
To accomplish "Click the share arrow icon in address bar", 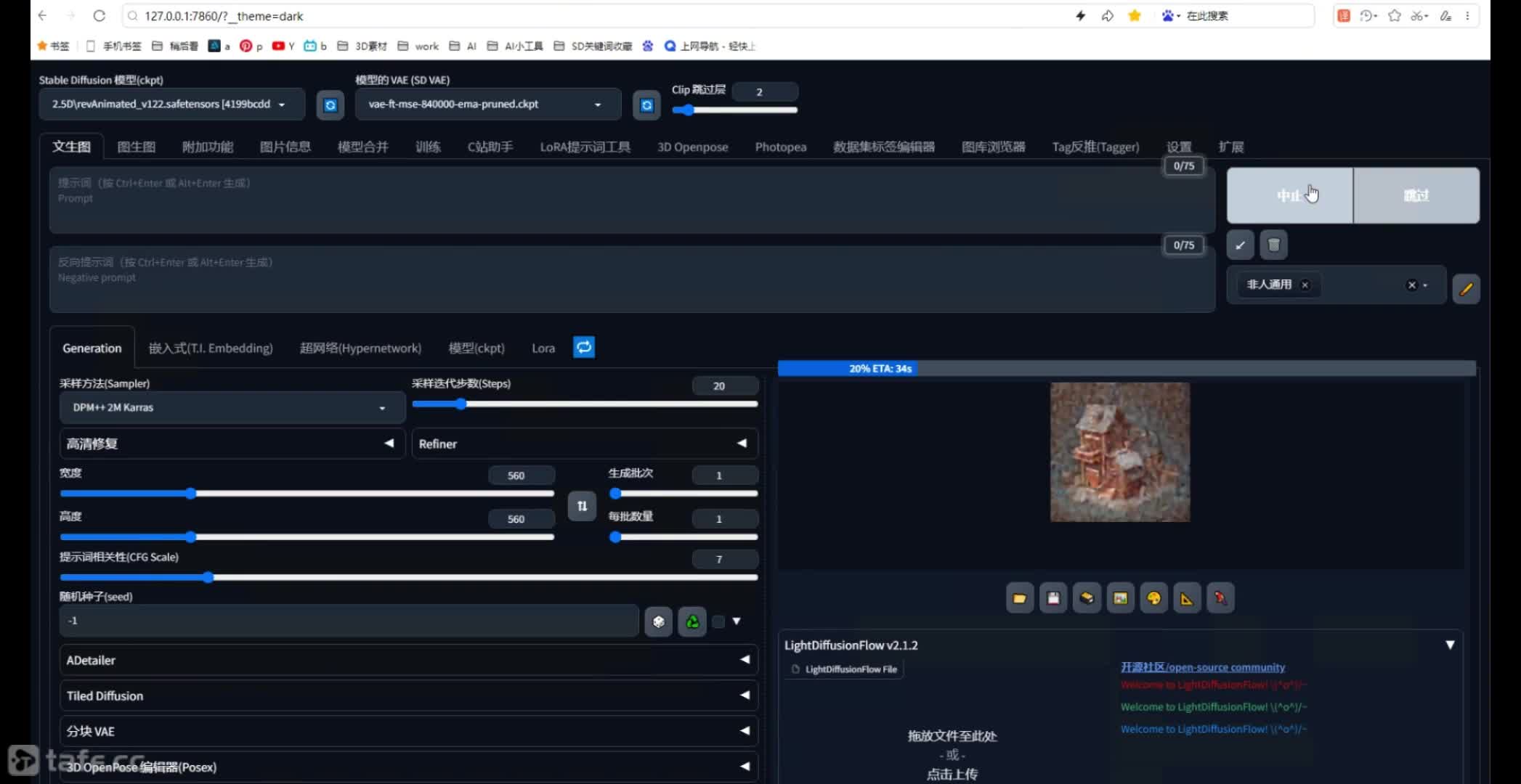I will coord(1108,15).
